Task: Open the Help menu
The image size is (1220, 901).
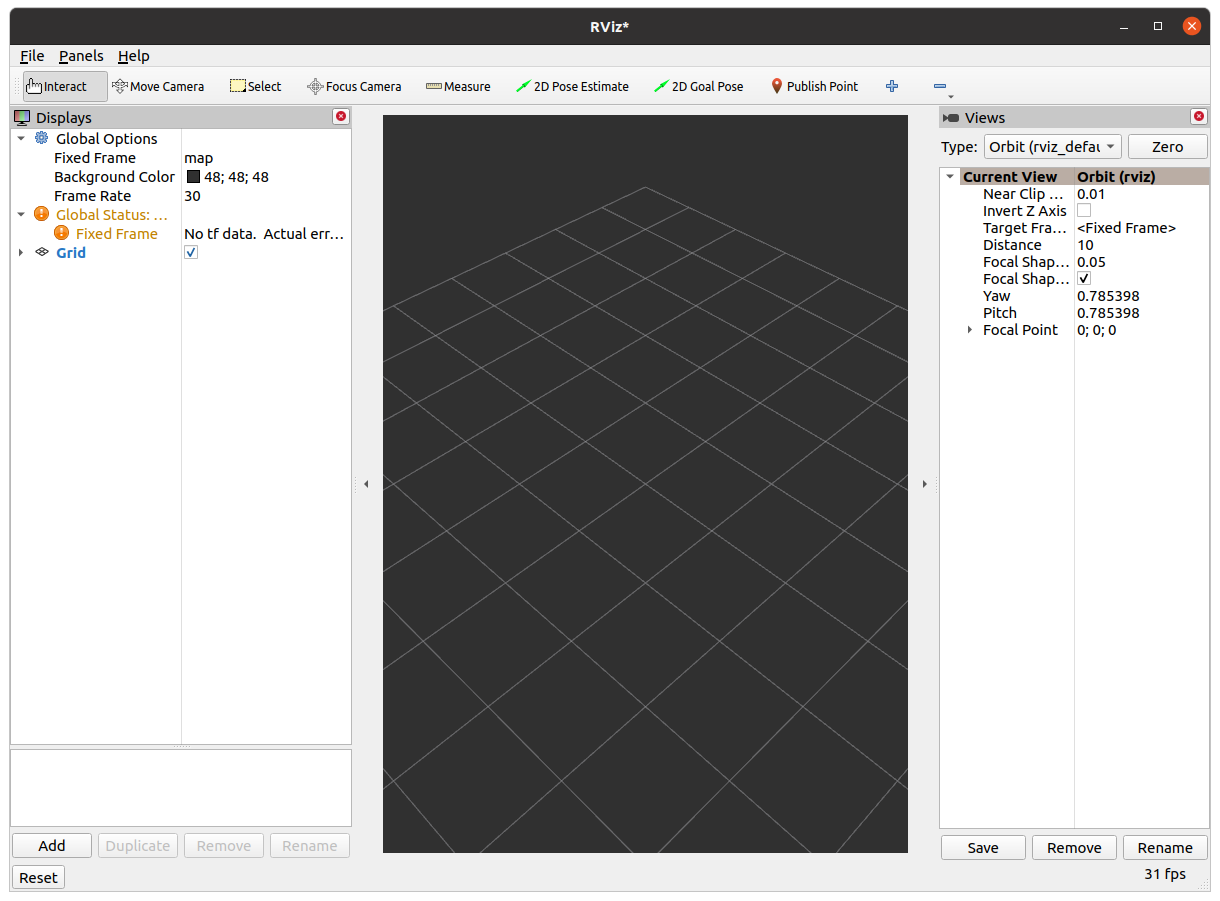Action: point(133,56)
